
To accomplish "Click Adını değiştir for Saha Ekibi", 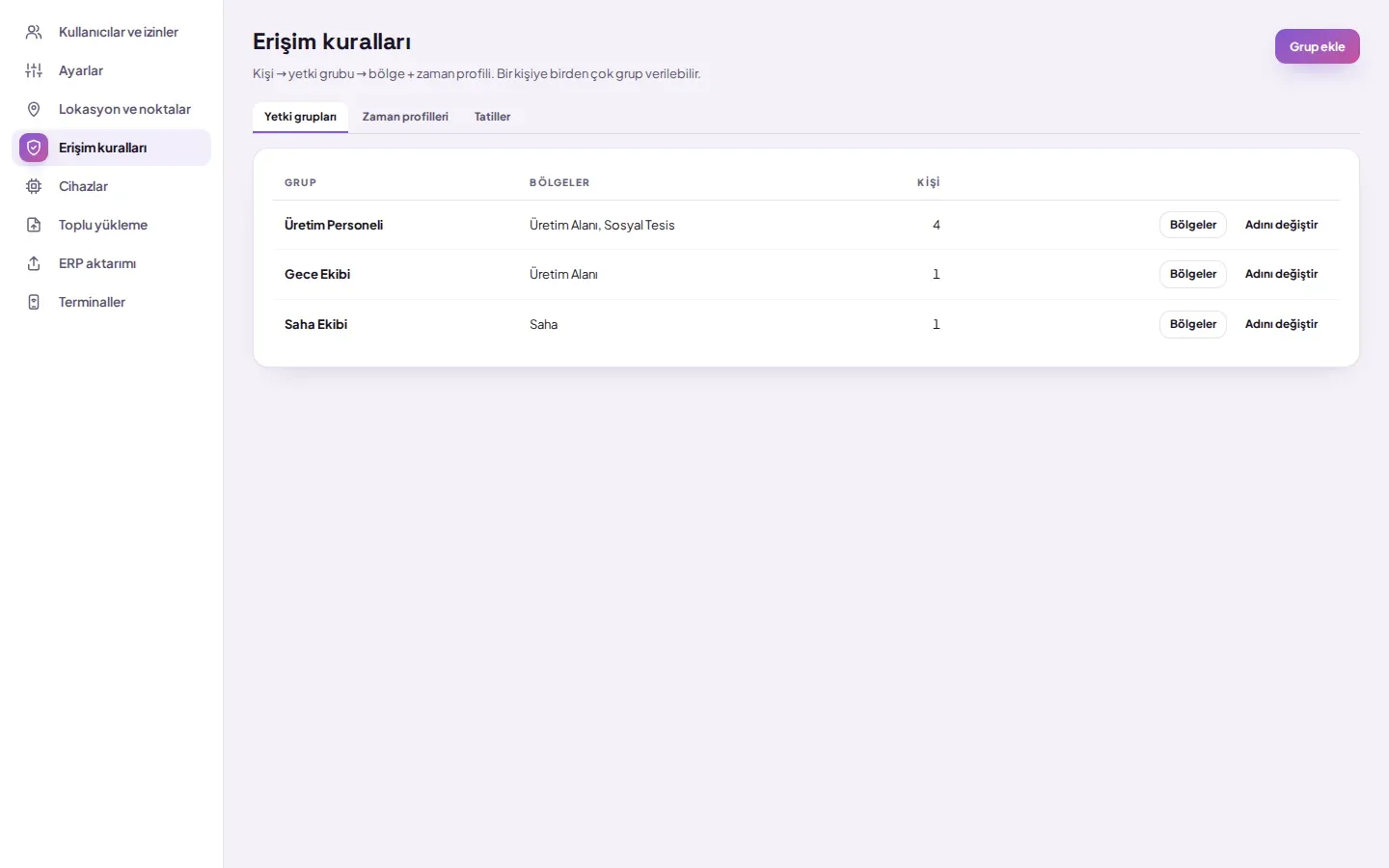I will click(1281, 324).
